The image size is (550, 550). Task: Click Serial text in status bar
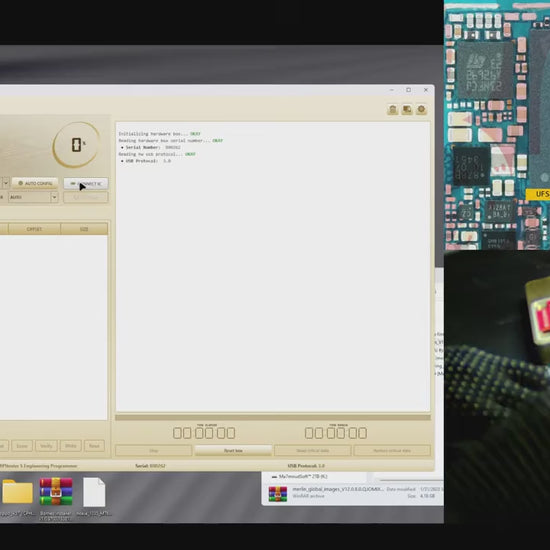pyautogui.click(x=150, y=466)
